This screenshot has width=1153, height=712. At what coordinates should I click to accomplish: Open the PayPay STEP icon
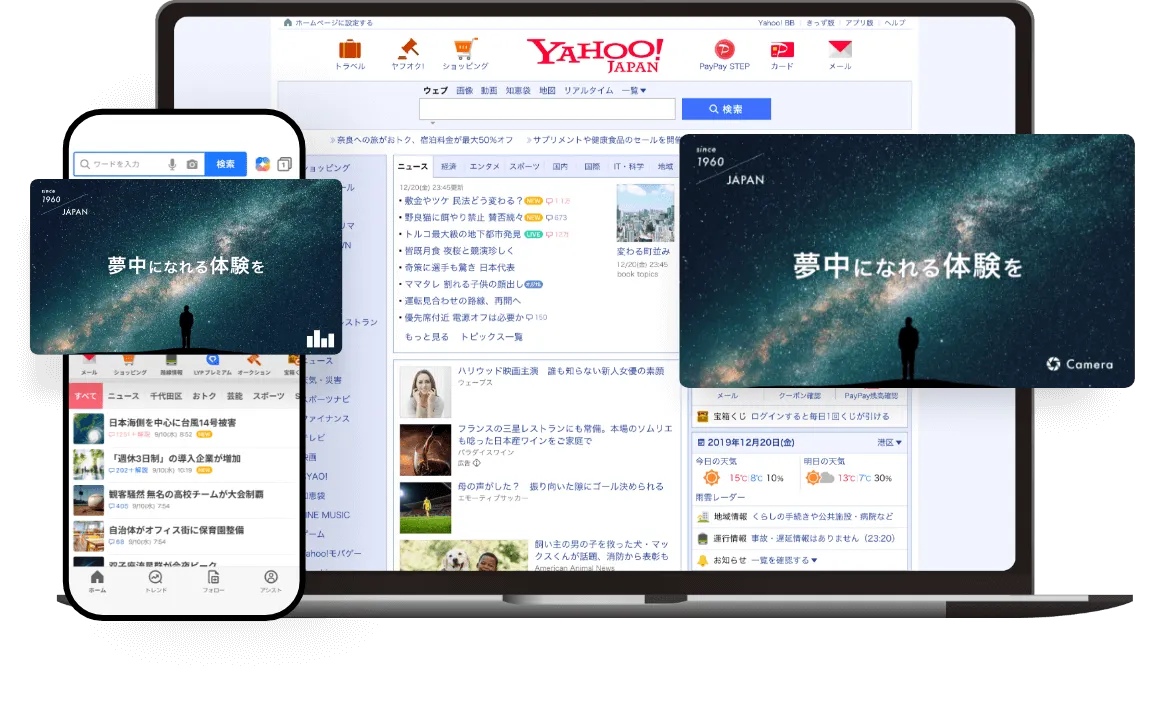tap(724, 49)
